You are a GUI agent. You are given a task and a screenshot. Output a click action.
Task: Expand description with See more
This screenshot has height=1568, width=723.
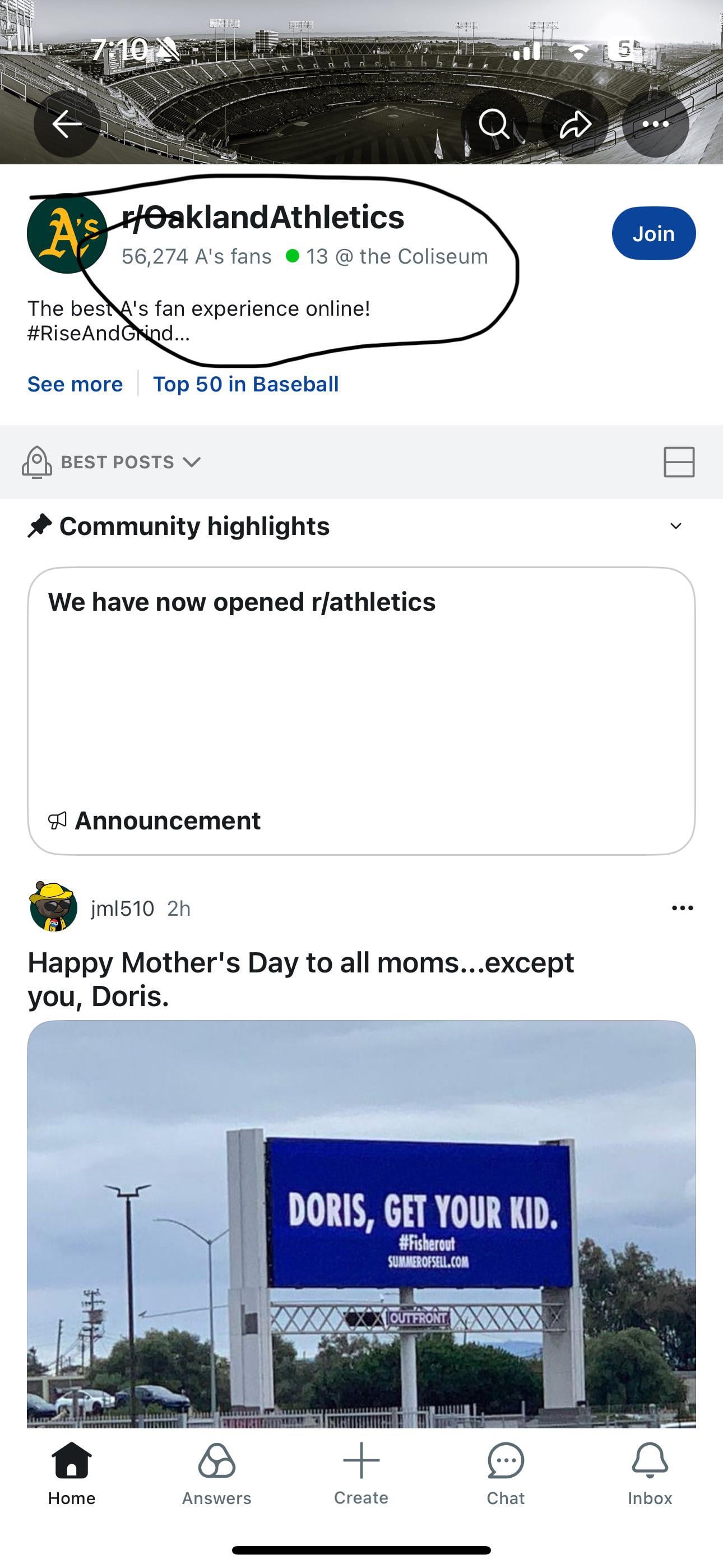[x=75, y=384]
